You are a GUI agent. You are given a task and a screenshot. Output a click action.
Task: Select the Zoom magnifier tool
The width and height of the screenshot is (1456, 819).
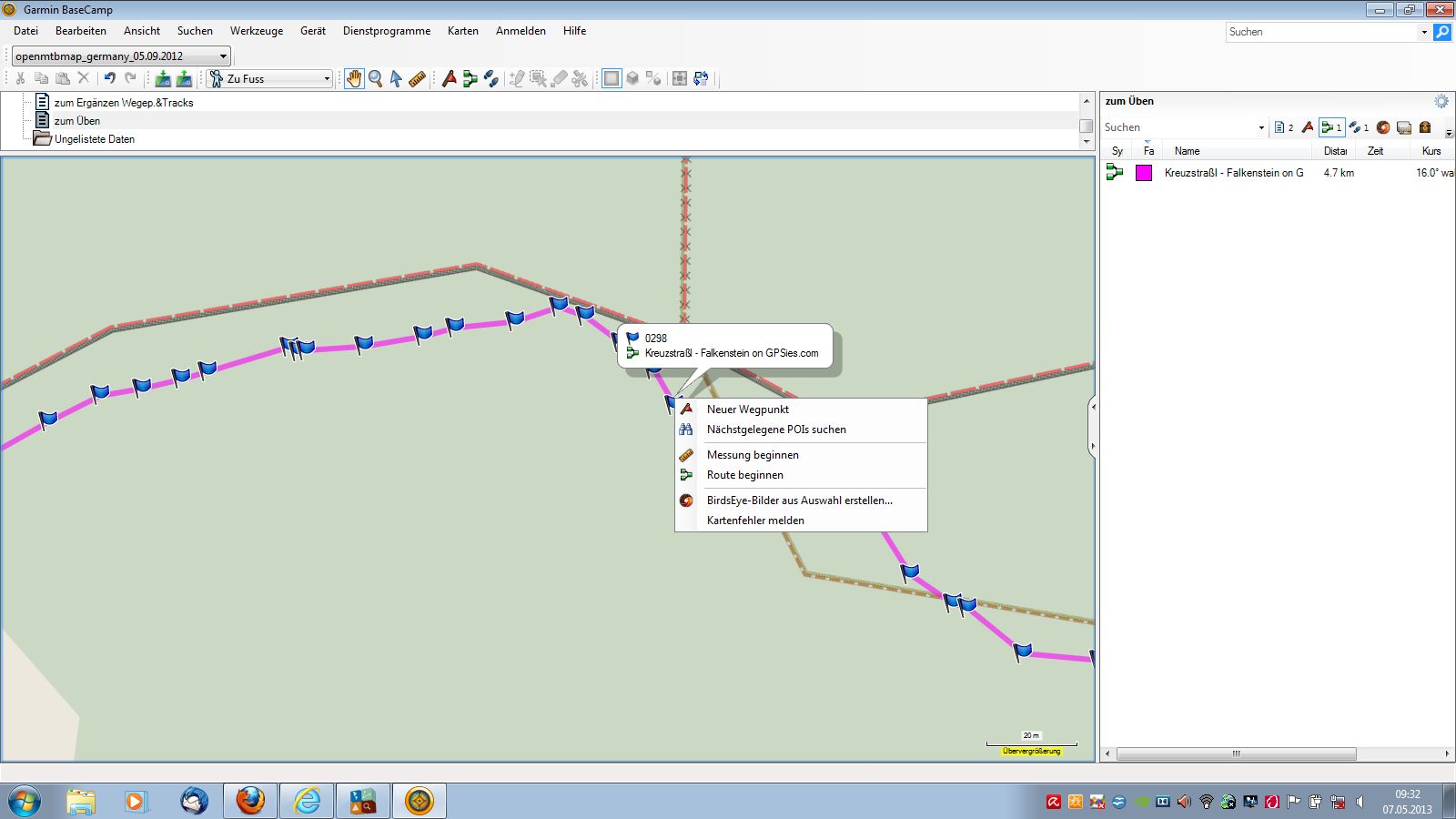point(375,79)
